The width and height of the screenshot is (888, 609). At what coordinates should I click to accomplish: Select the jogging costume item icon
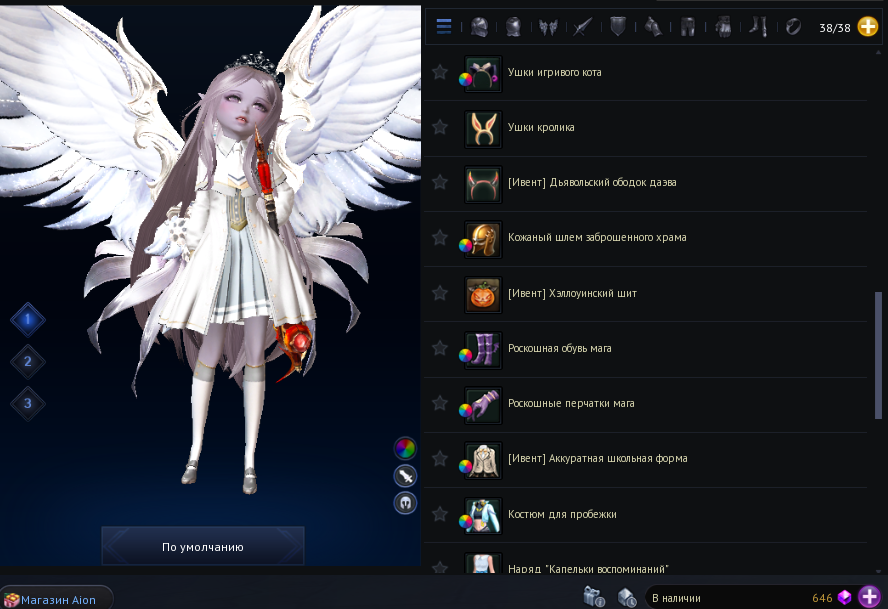tap(483, 516)
